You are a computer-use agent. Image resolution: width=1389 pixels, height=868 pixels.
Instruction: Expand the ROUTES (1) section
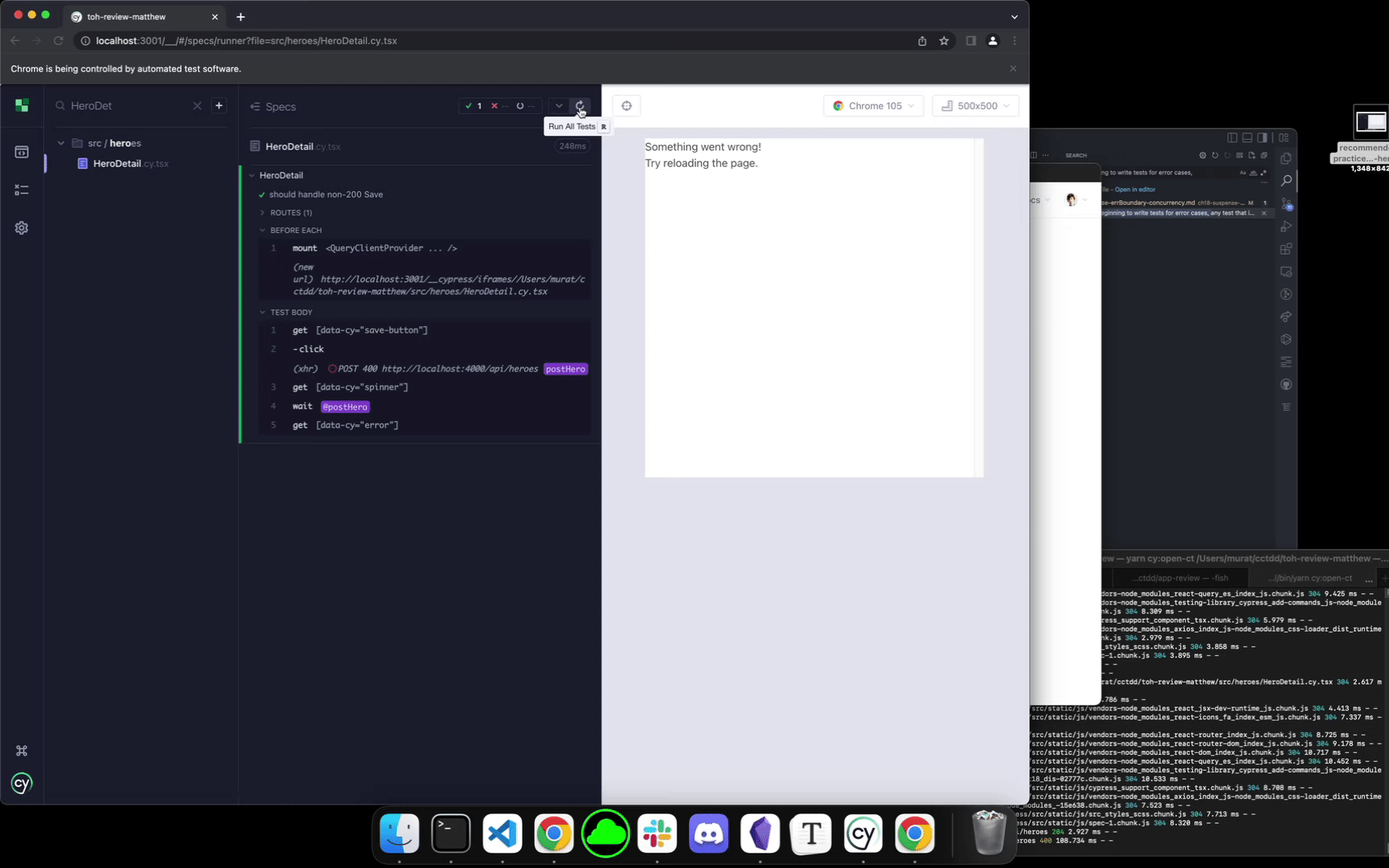290,213
